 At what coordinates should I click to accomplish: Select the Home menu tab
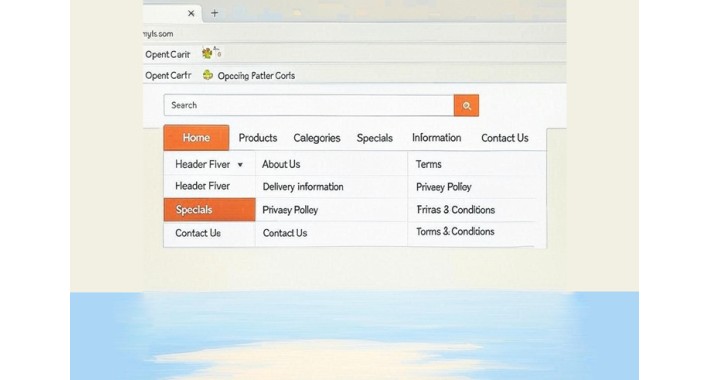coord(196,138)
